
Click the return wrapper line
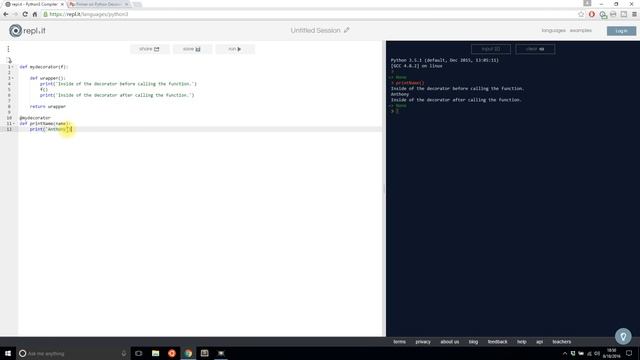pyautogui.click(x=47, y=106)
